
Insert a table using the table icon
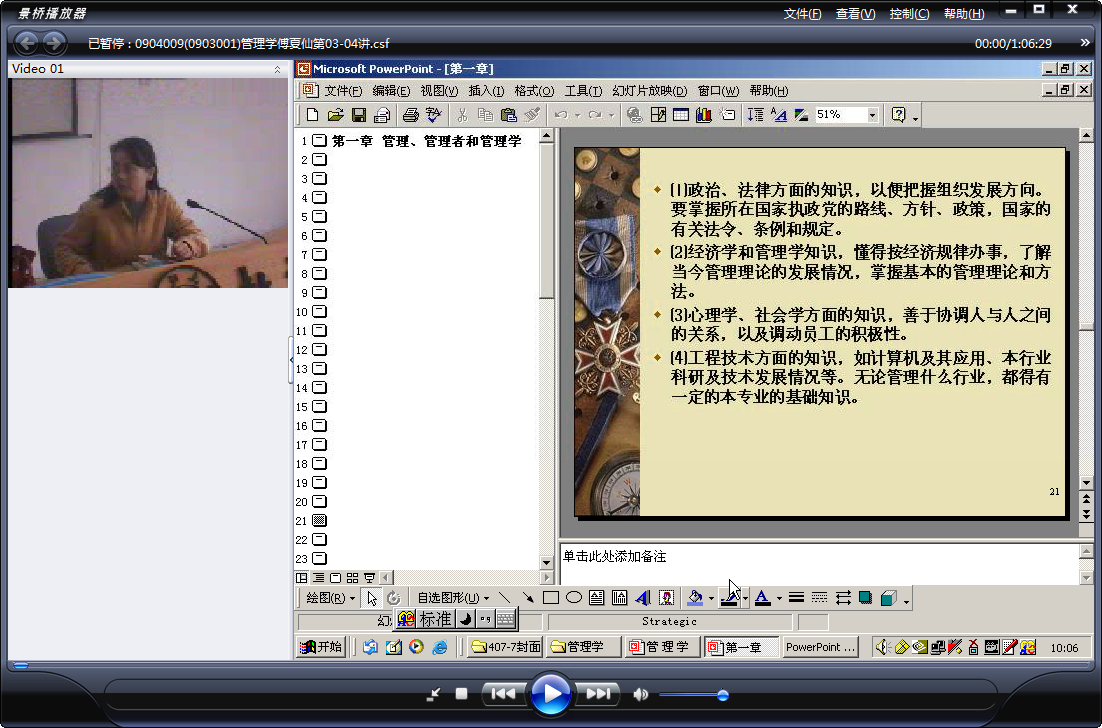click(681, 115)
